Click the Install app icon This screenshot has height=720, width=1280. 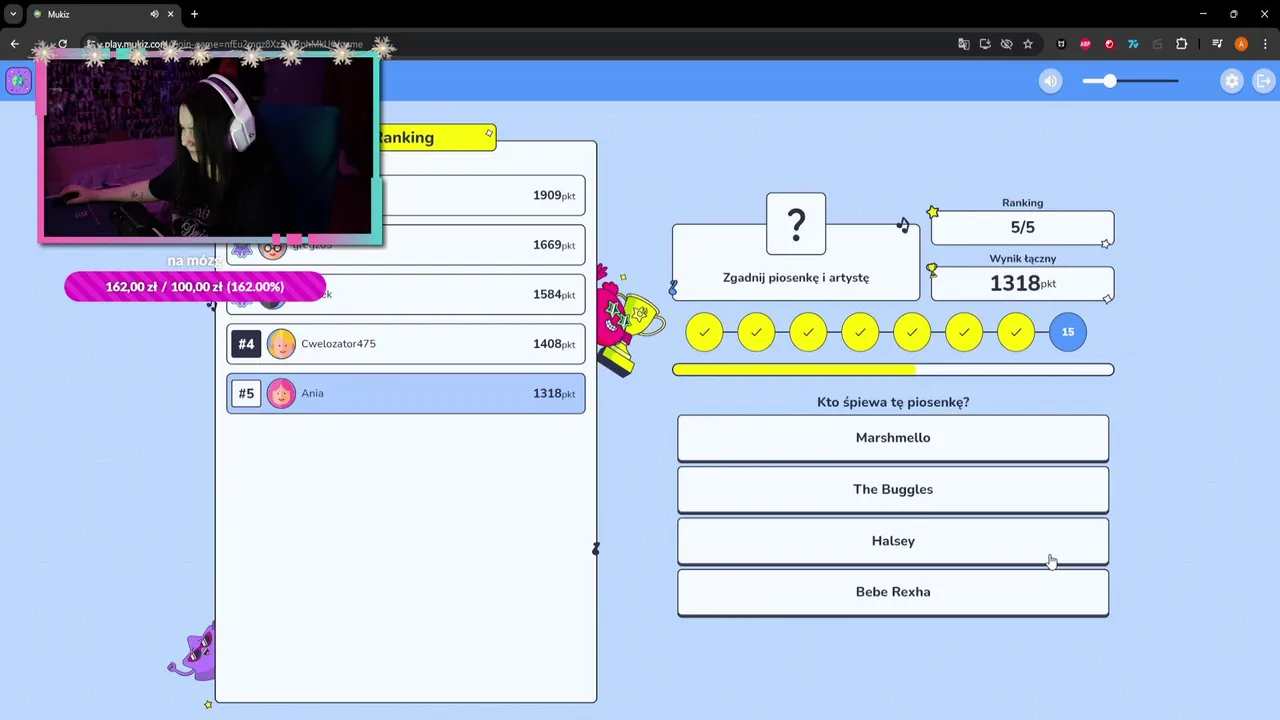pyautogui.click(x=985, y=44)
